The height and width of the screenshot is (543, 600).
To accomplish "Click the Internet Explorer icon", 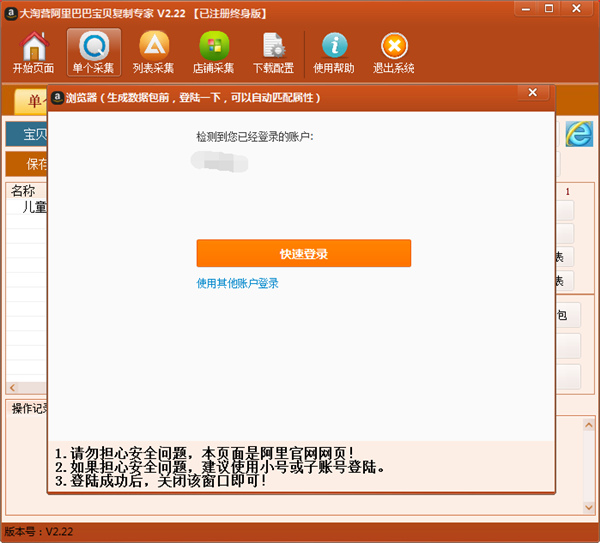I will coord(578,133).
